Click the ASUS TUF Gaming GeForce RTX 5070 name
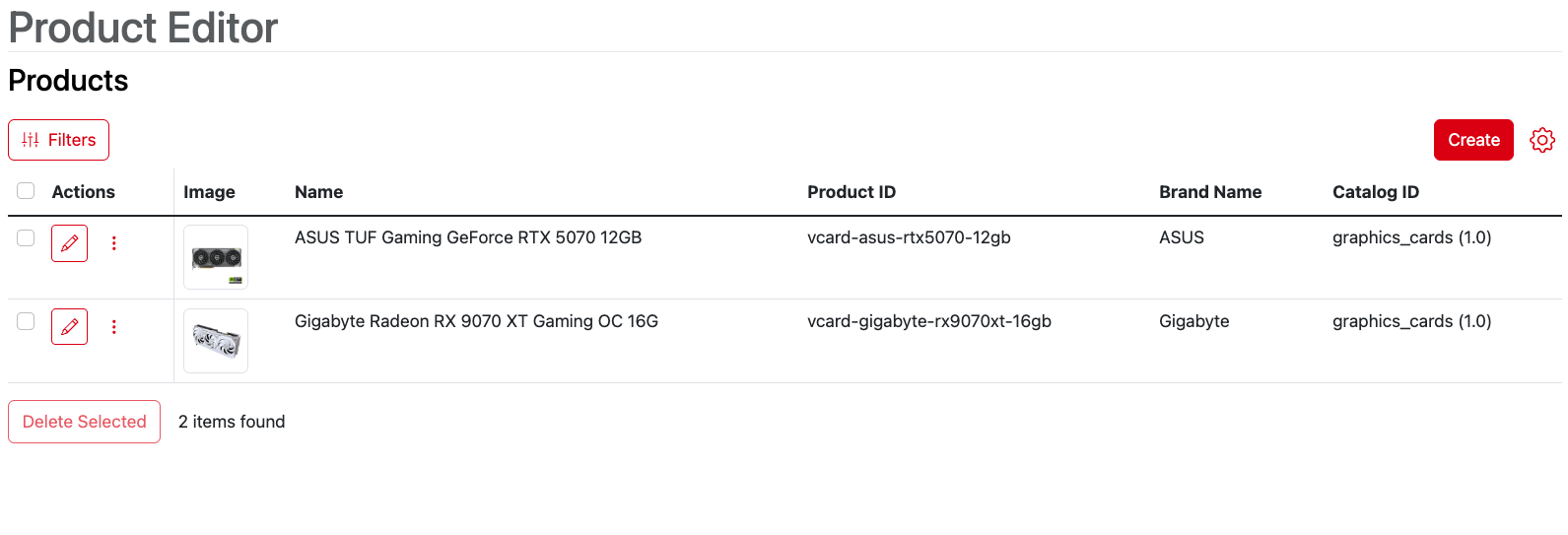Viewport: 1568px width, 535px height. 467,237
